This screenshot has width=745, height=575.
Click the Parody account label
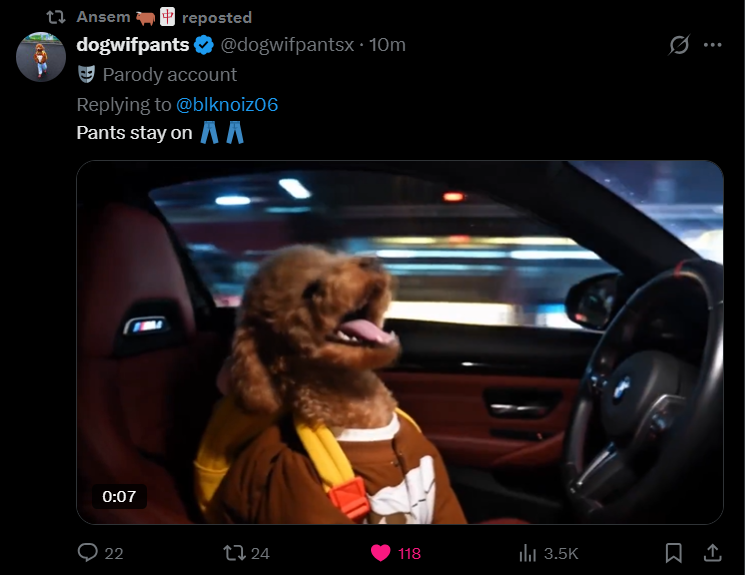click(170, 75)
